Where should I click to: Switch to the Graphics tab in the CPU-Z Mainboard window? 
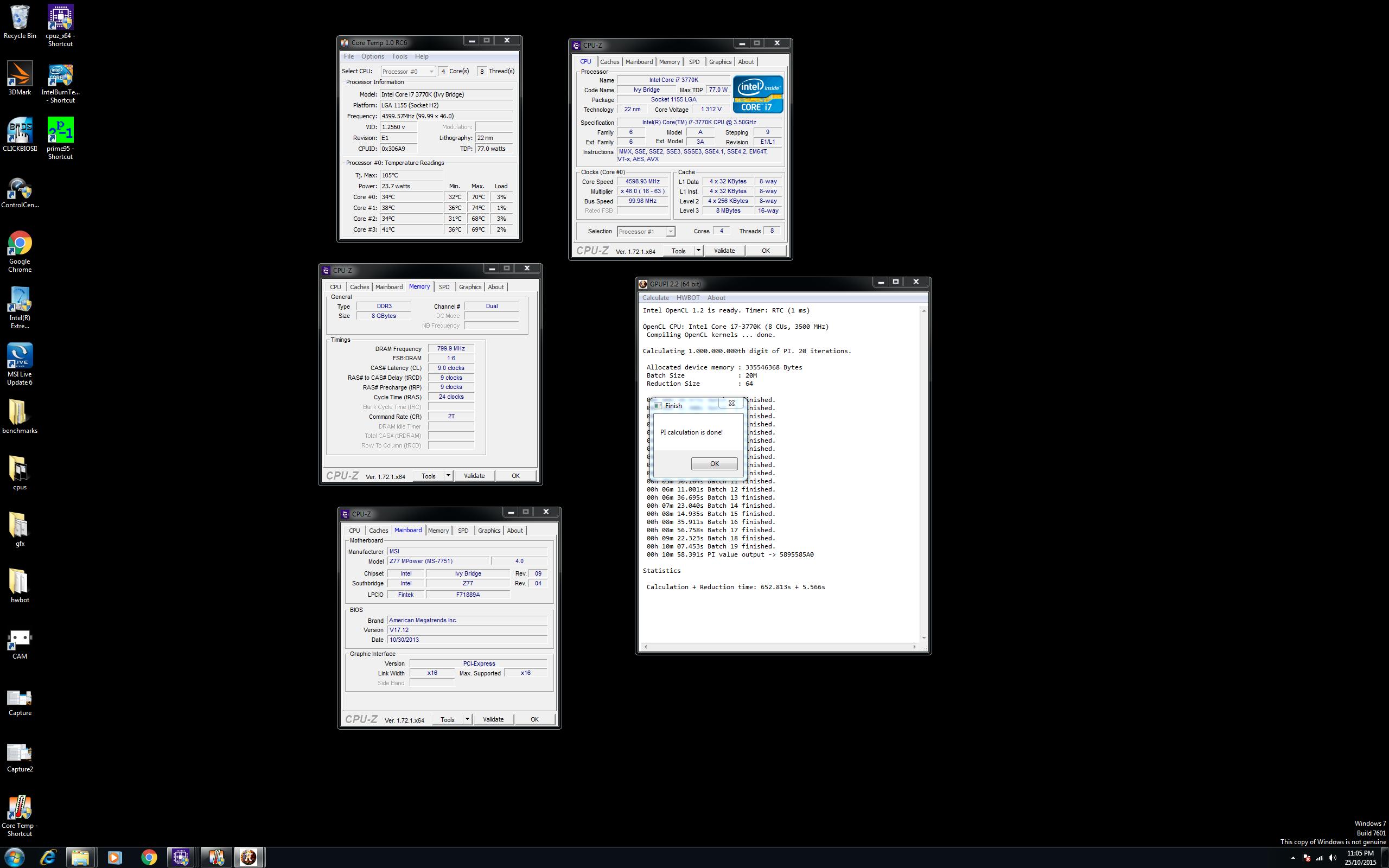point(489,531)
